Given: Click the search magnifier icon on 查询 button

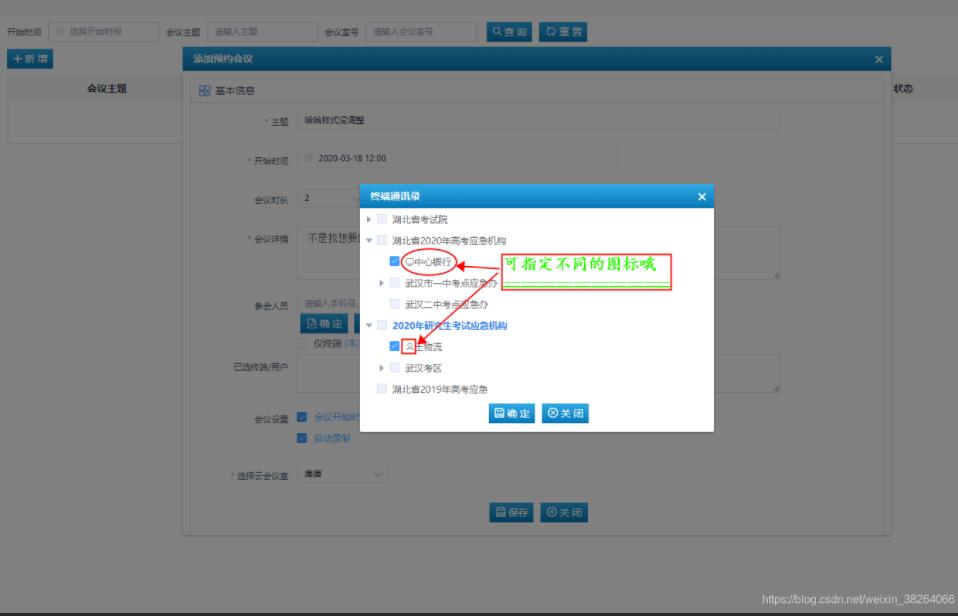Looking at the screenshot, I should [499, 30].
